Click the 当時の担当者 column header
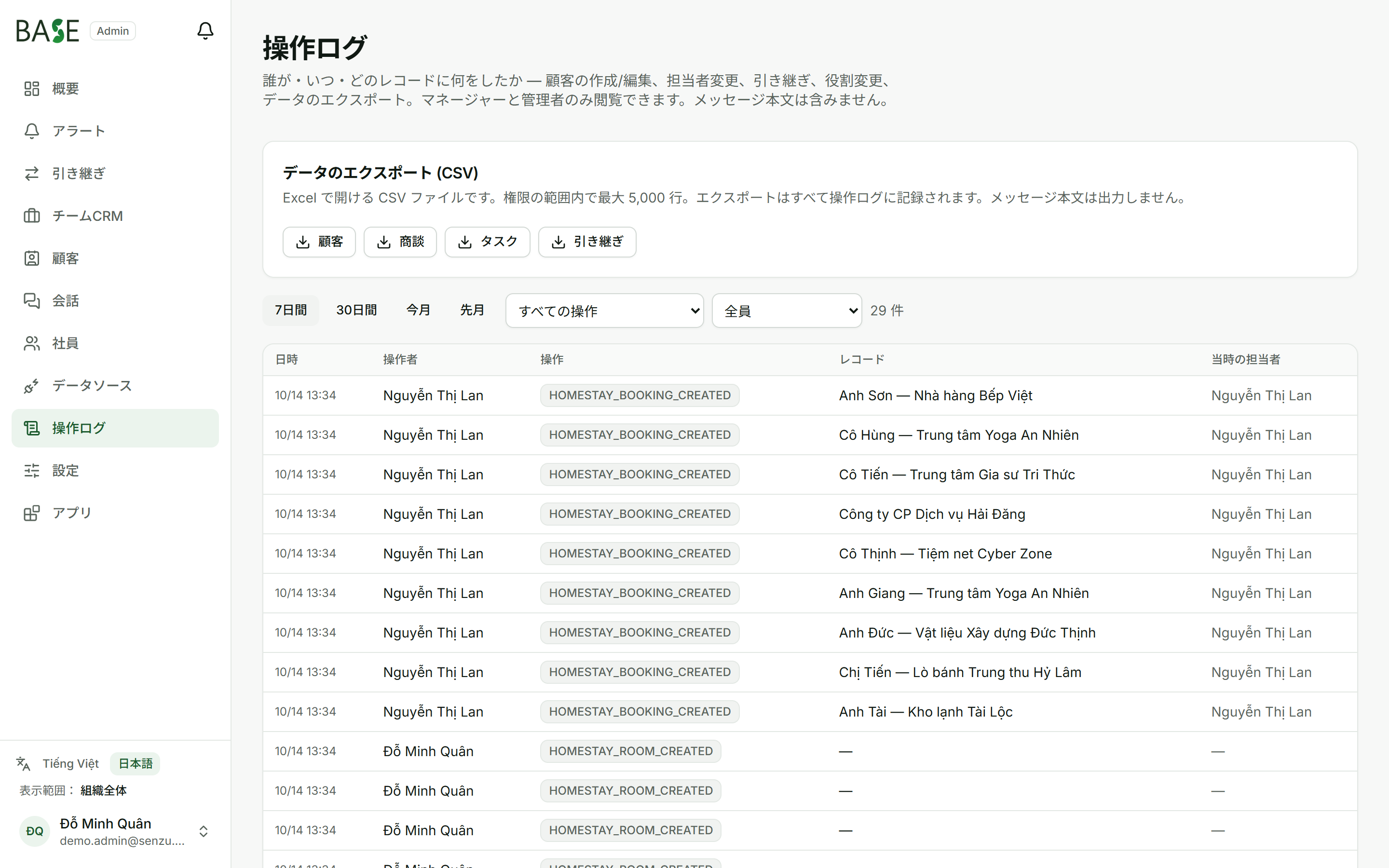Screen dimensions: 1389x868 (1245, 359)
